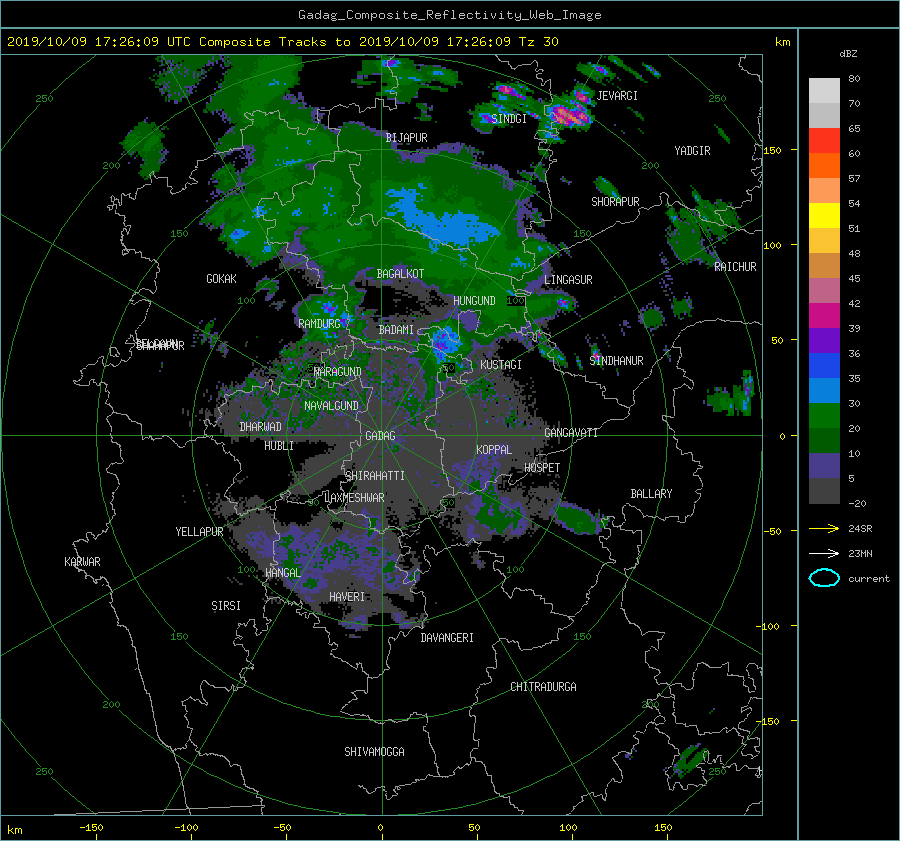Click the SHIRAHATTI city label
This screenshot has height=841, width=900.
(x=375, y=476)
